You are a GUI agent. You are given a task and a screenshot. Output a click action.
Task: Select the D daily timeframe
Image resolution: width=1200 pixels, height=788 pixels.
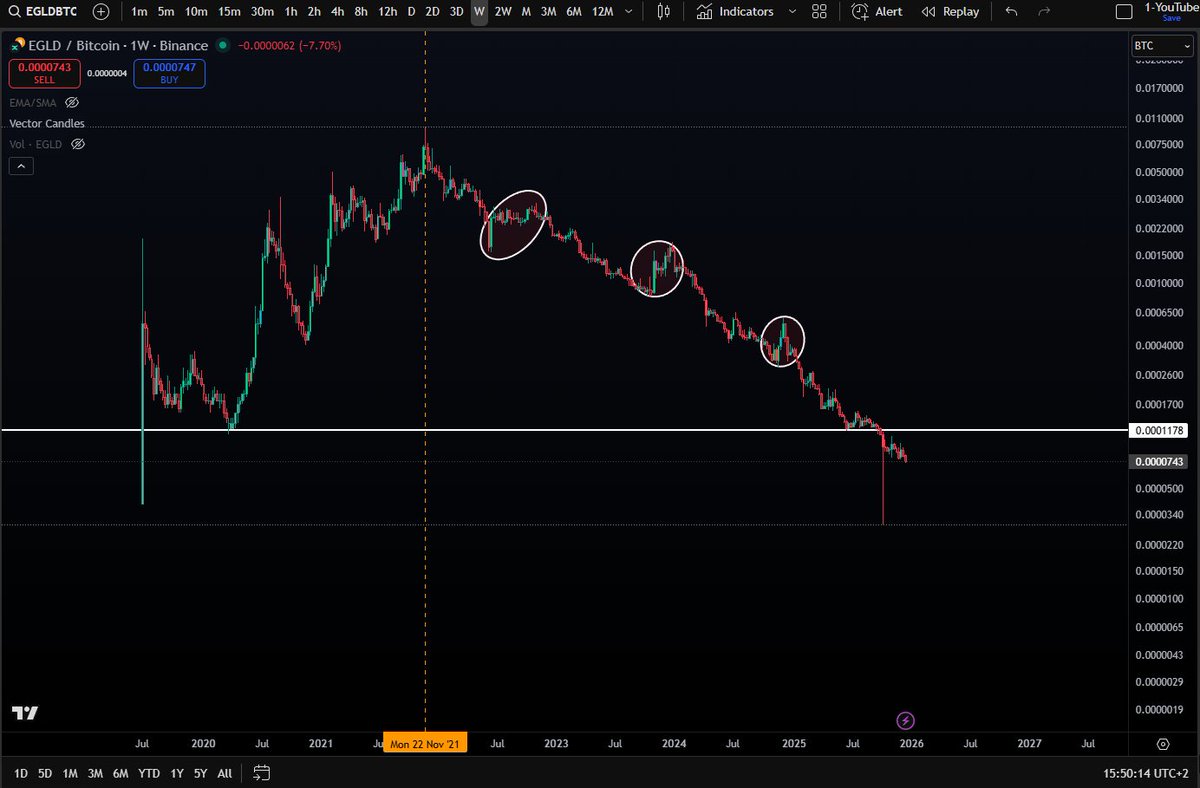[x=411, y=12]
